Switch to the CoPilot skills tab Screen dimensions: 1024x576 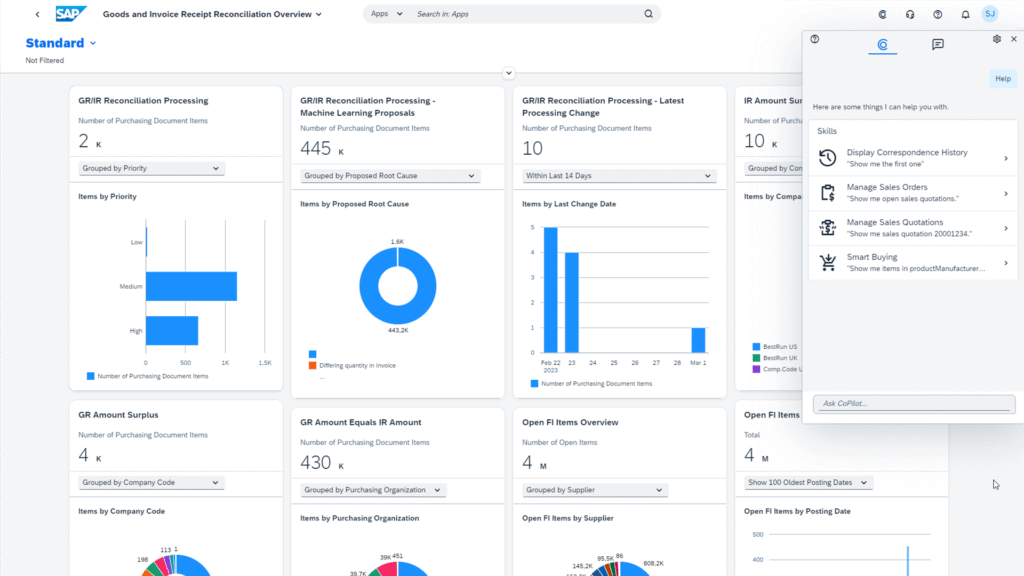[x=882, y=44]
